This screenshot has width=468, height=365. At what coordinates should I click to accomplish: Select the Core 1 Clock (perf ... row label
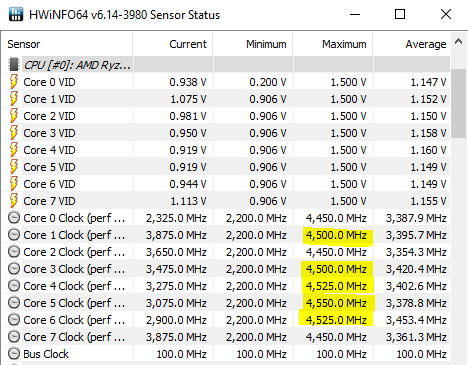[x=74, y=235]
